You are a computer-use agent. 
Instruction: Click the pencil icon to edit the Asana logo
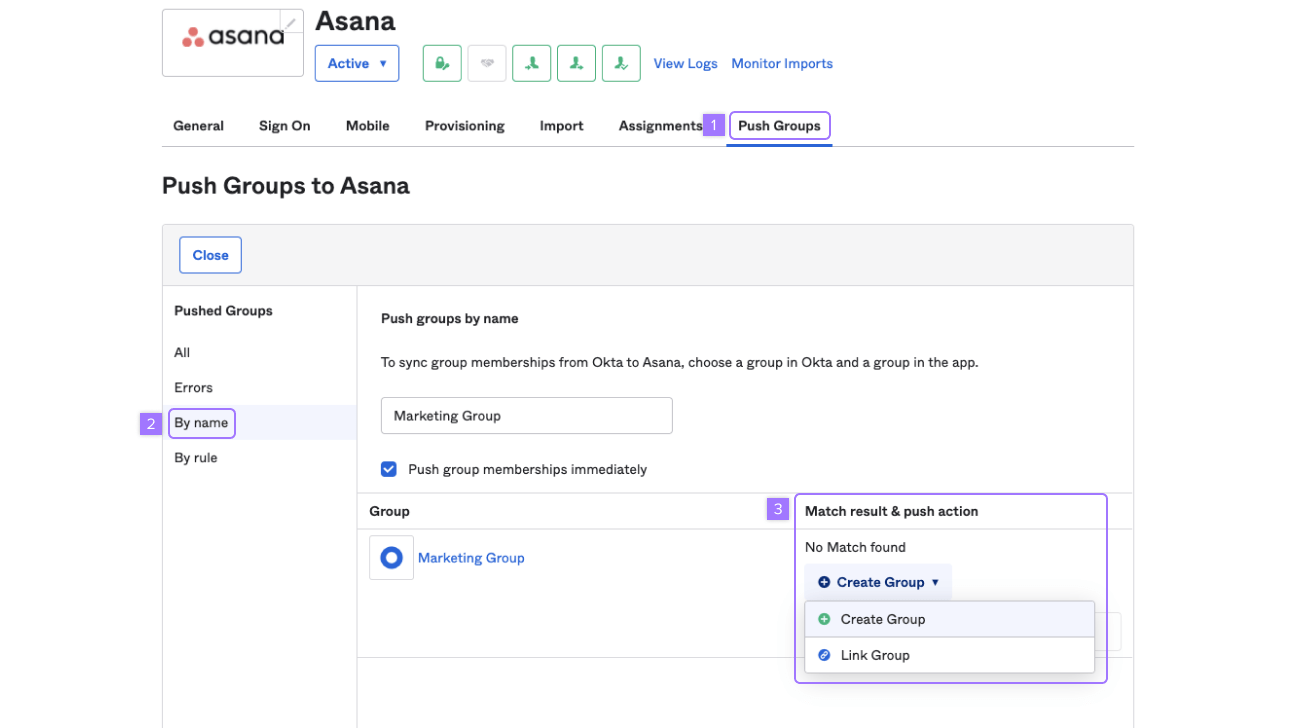pyautogui.click(x=291, y=22)
